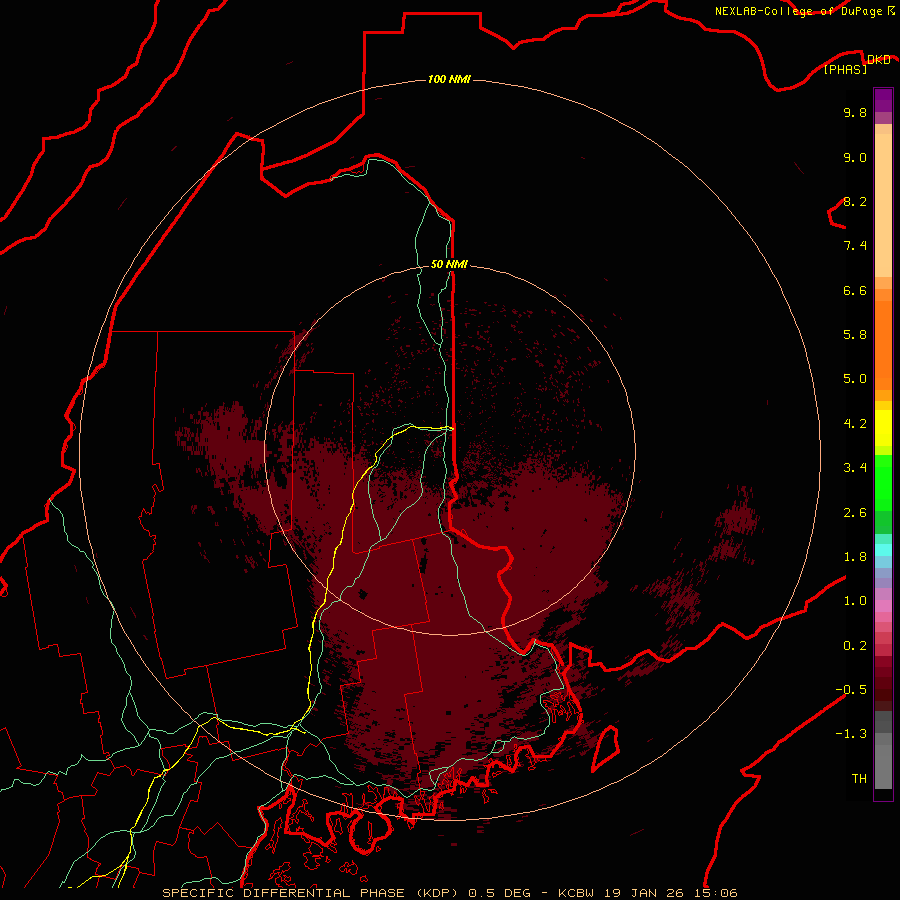
Task: Pick the pink band of the color bar
Action: 883,606
